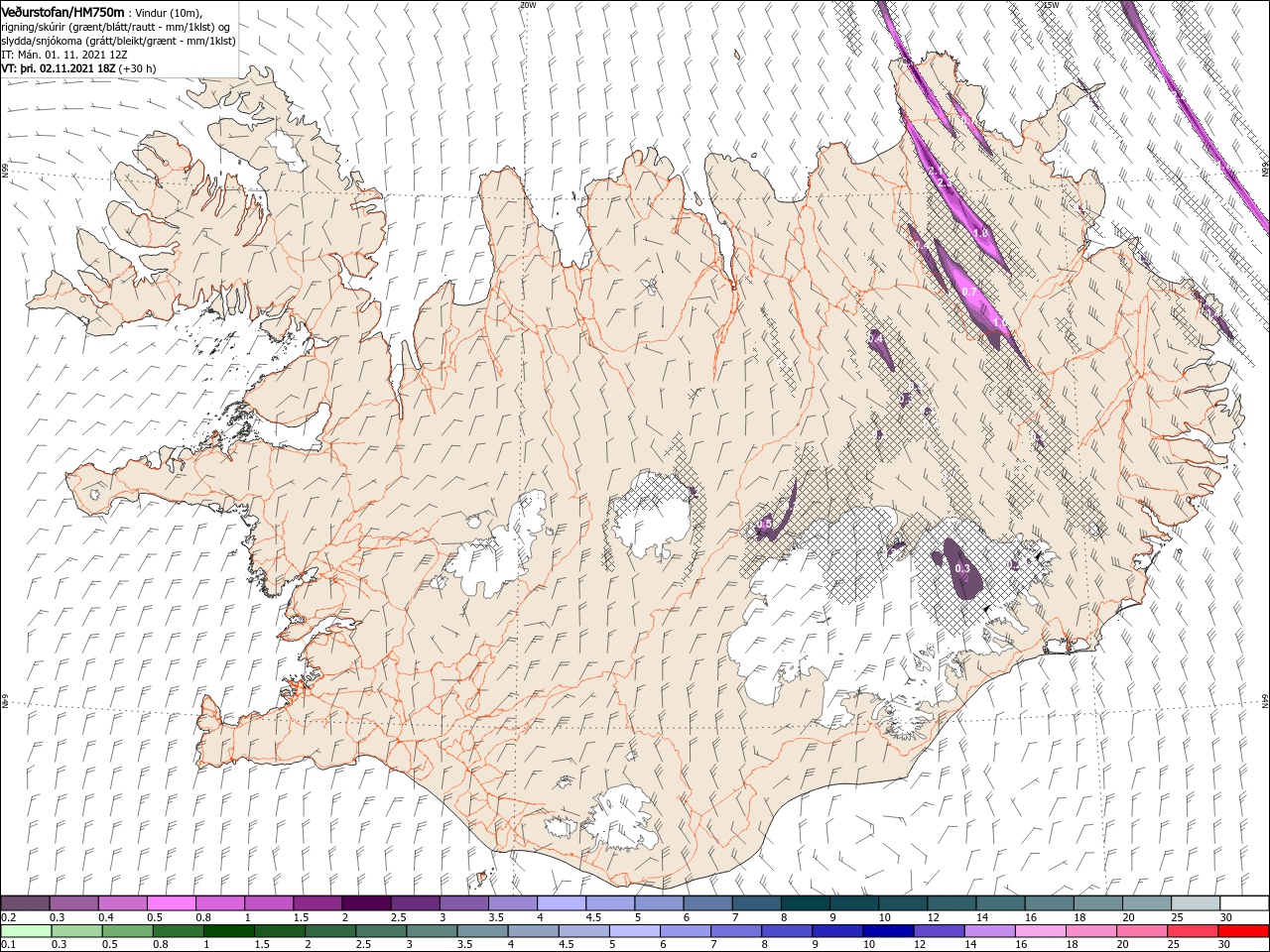Click the '0.1' value at start of bottom legend row

8,945
